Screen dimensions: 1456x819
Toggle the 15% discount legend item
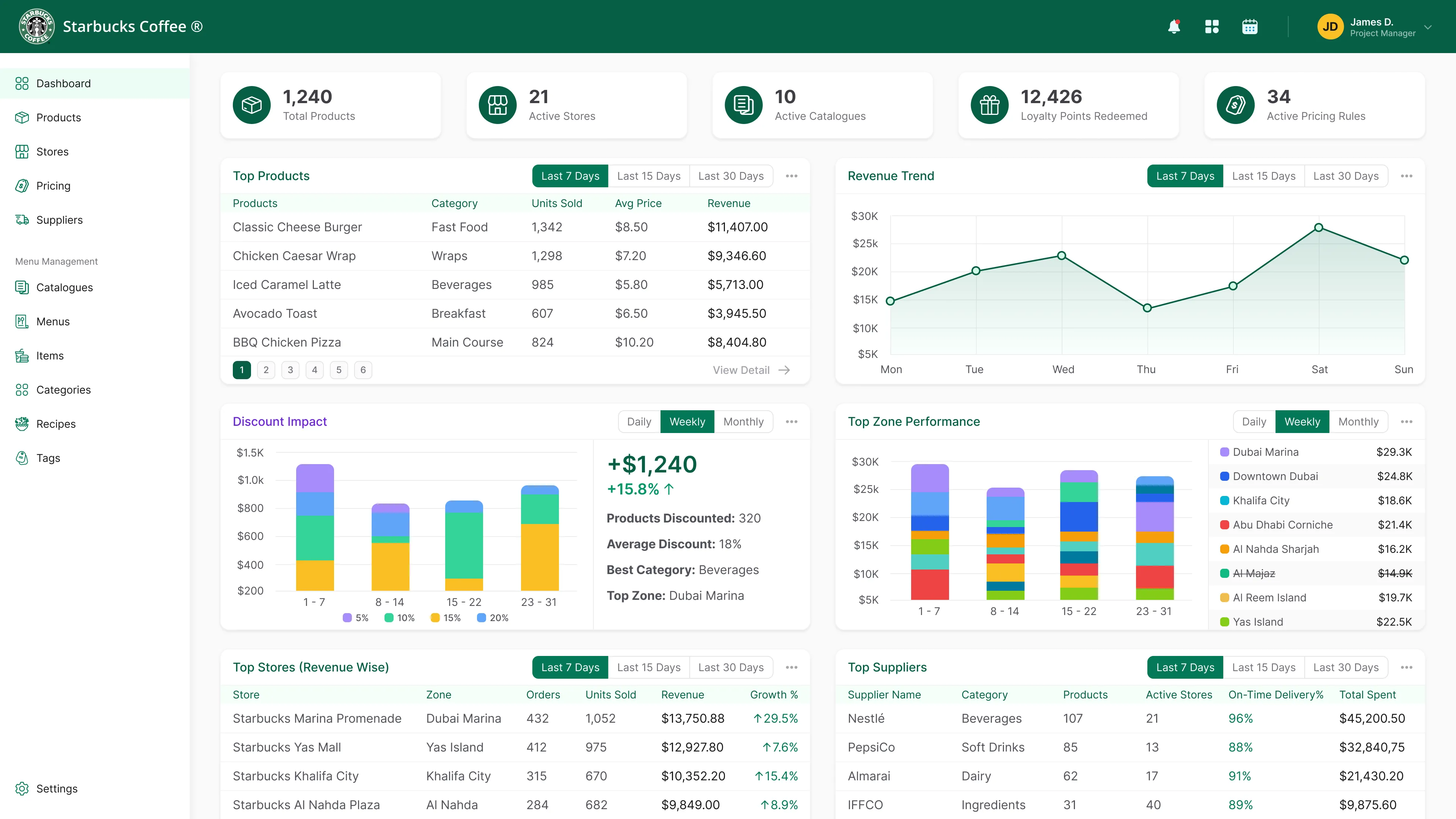coord(446,618)
